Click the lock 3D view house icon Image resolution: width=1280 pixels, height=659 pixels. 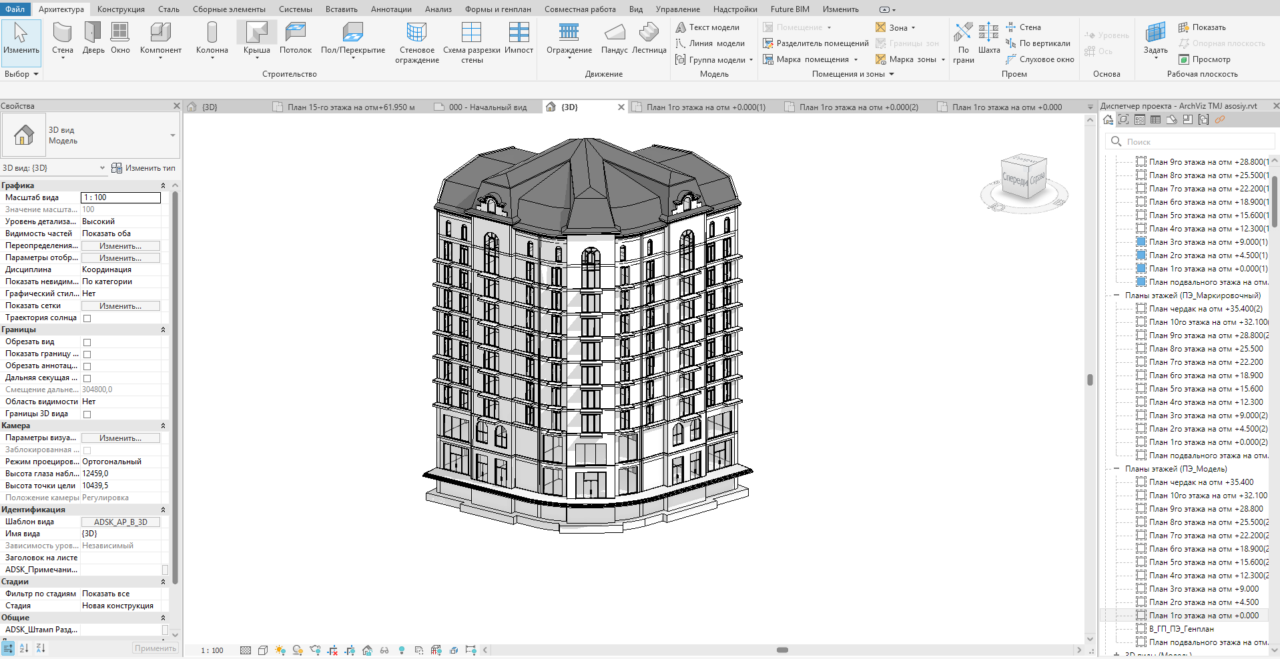(x=367, y=650)
